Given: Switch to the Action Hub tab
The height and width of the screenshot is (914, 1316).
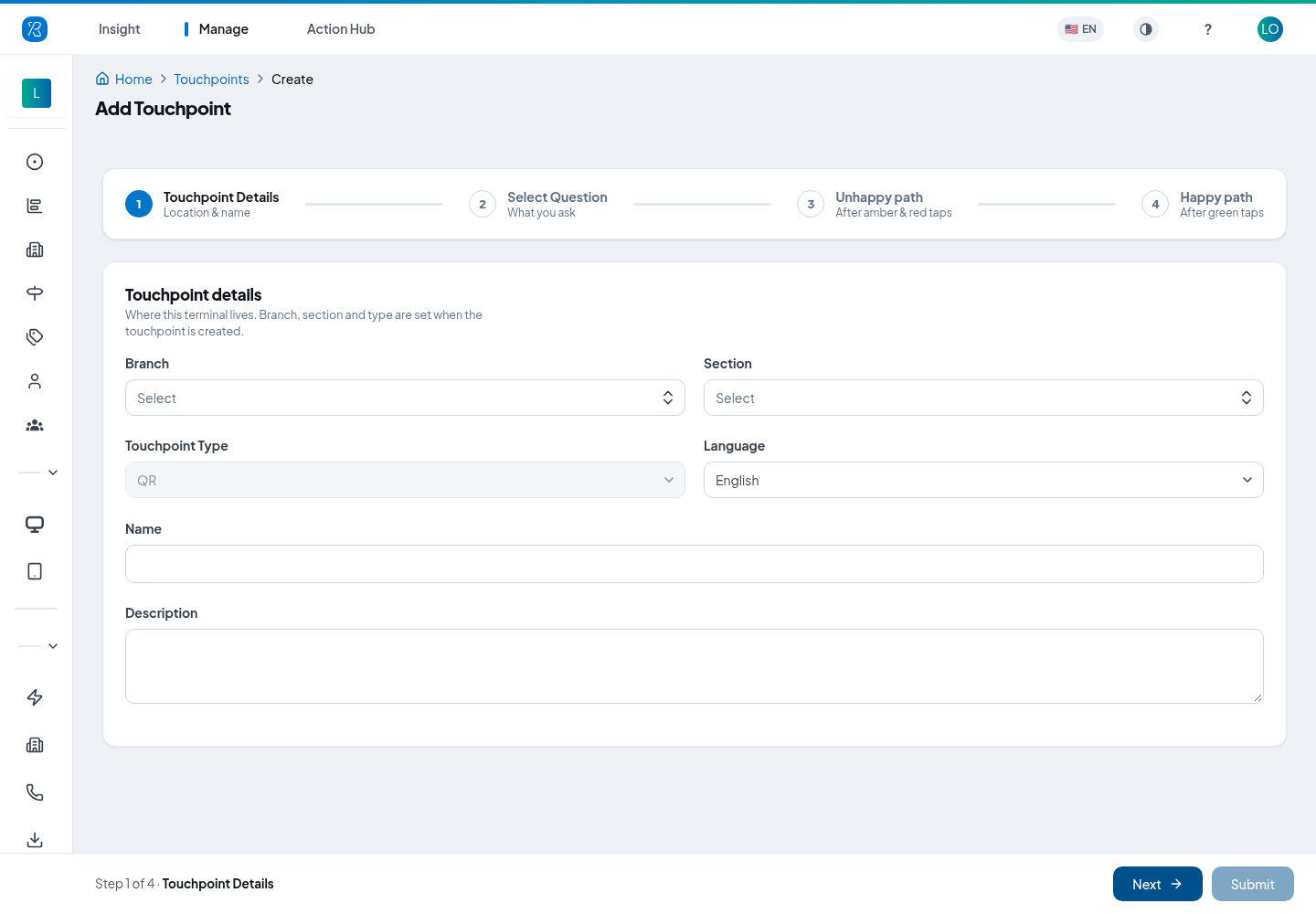Looking at the screenshot, I should pos(341,29).
